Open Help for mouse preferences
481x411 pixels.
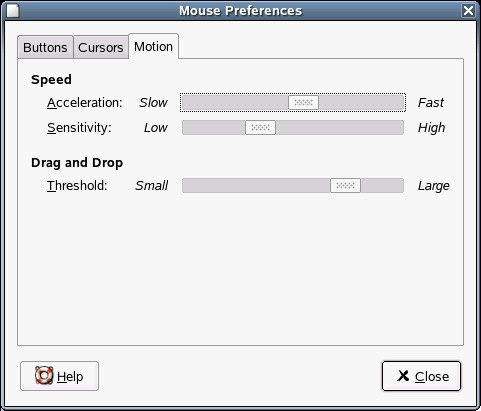(59, 376)
